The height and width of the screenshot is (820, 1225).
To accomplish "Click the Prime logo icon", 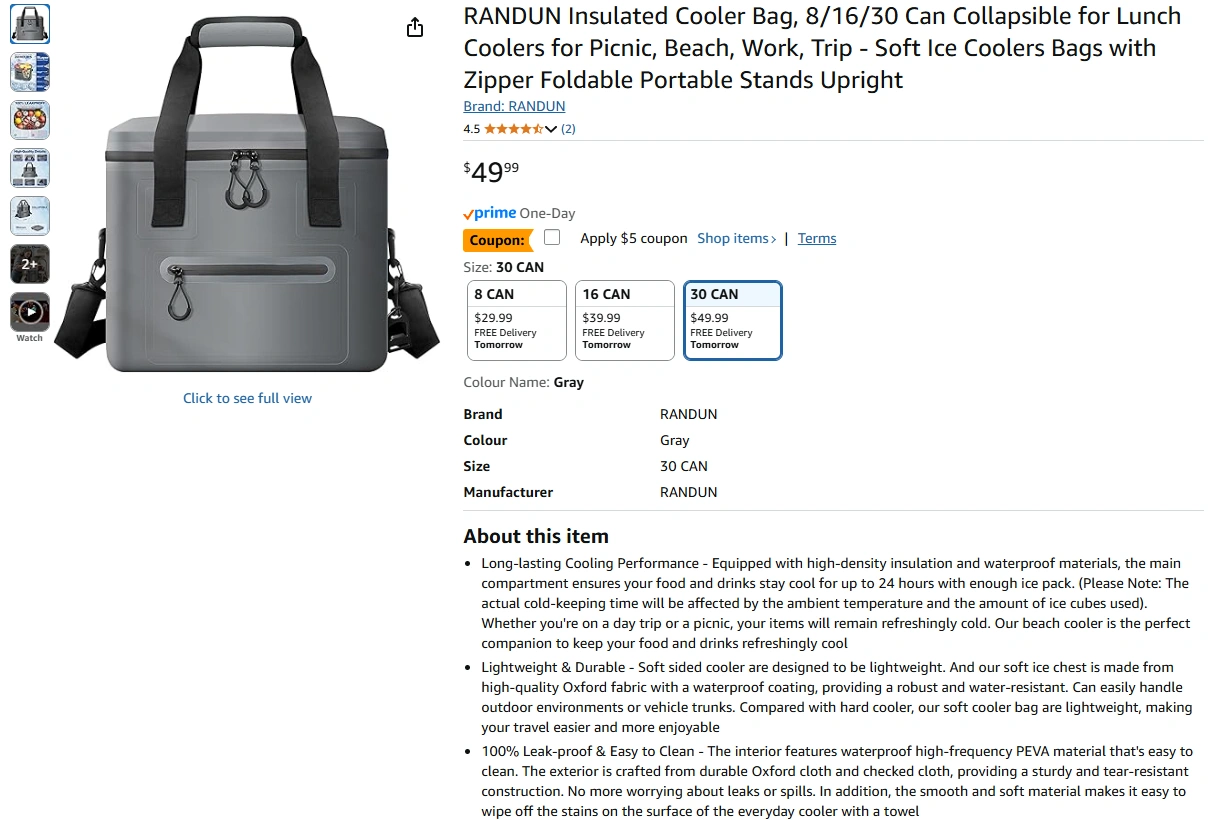I will click(x=490, y=213).
